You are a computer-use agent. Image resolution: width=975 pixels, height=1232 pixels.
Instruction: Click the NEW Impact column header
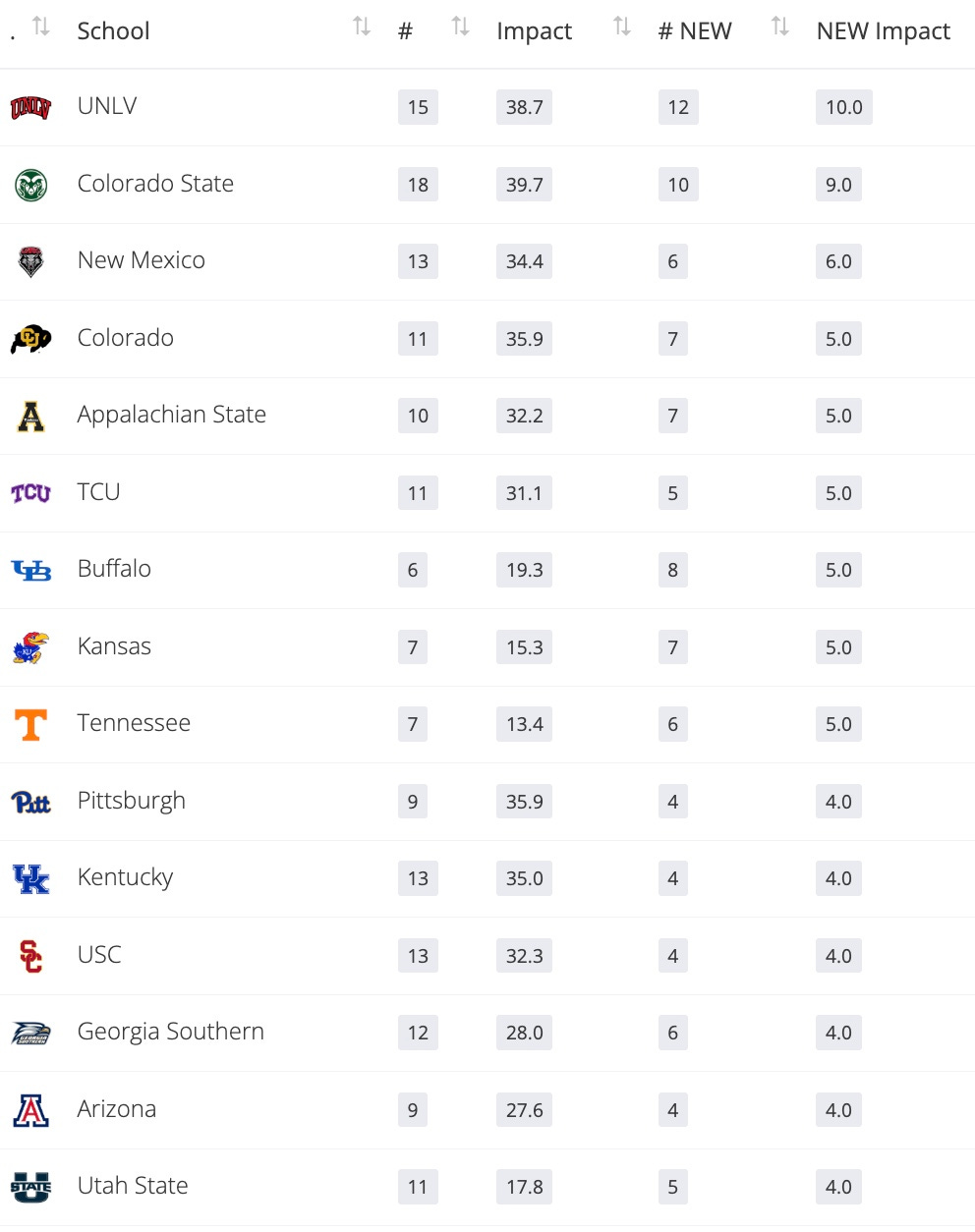point(883,31)
